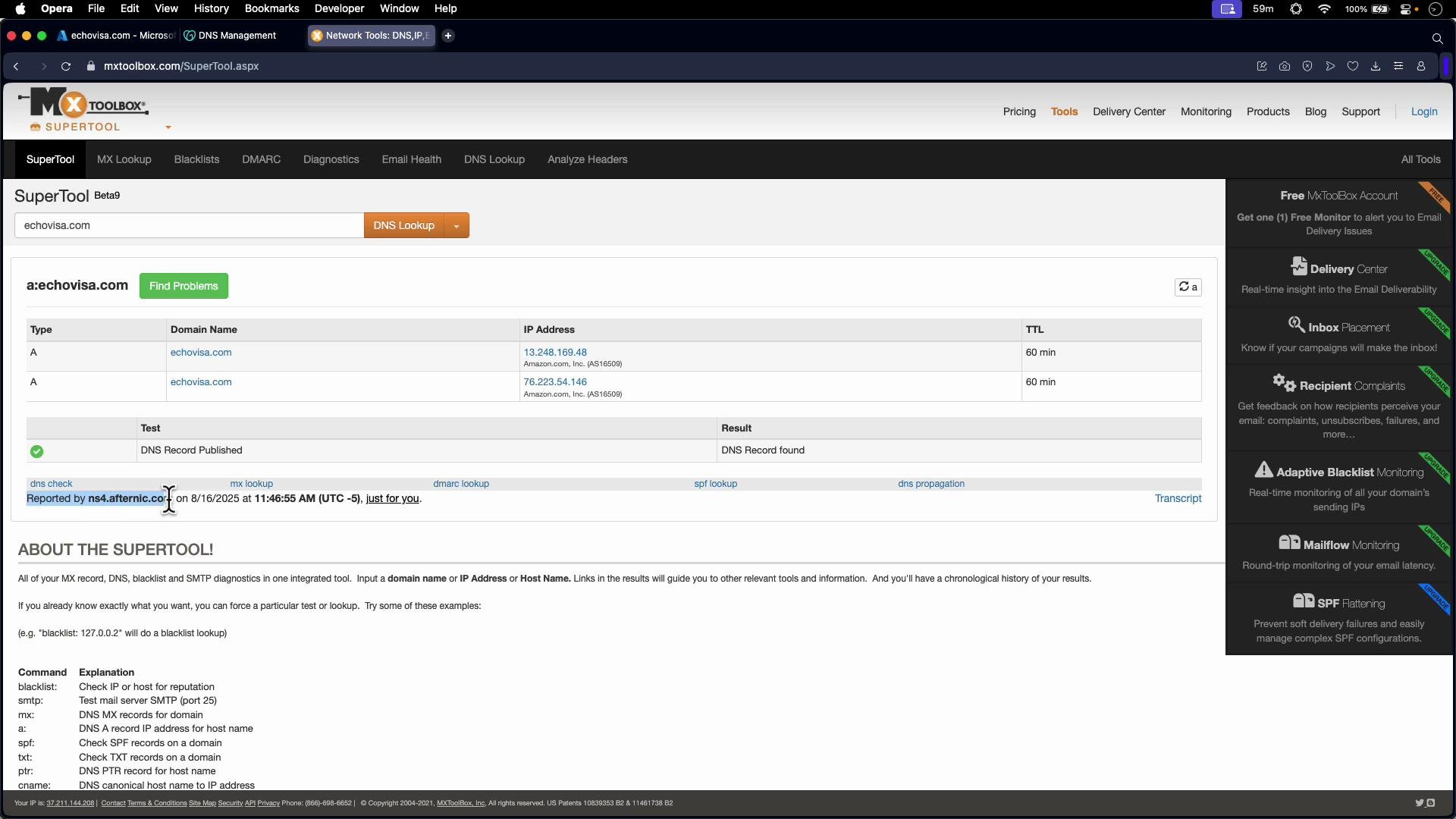This screenshot has width=1456, height=819.
Task: Open the Email Health tab
Action: point(412,160)
